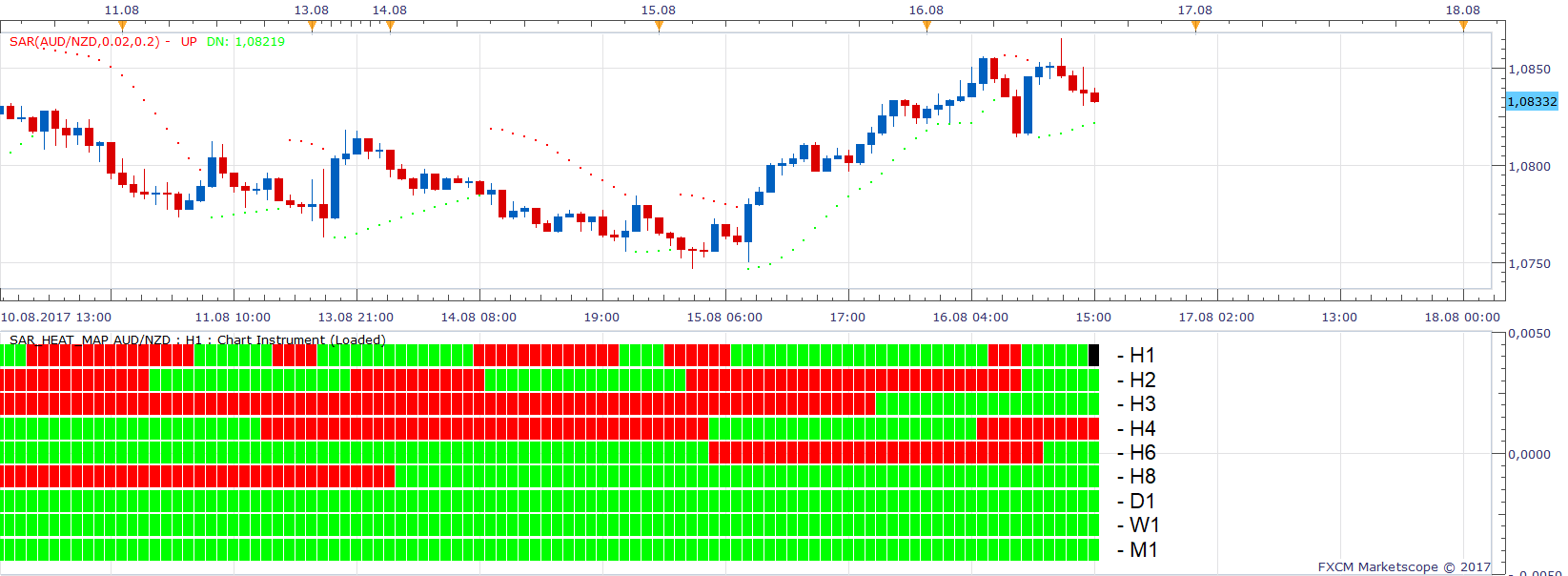1568x576 pixels.
Task: Click the 17.08 02:00 time axis label
Action: pos(1216,318)
